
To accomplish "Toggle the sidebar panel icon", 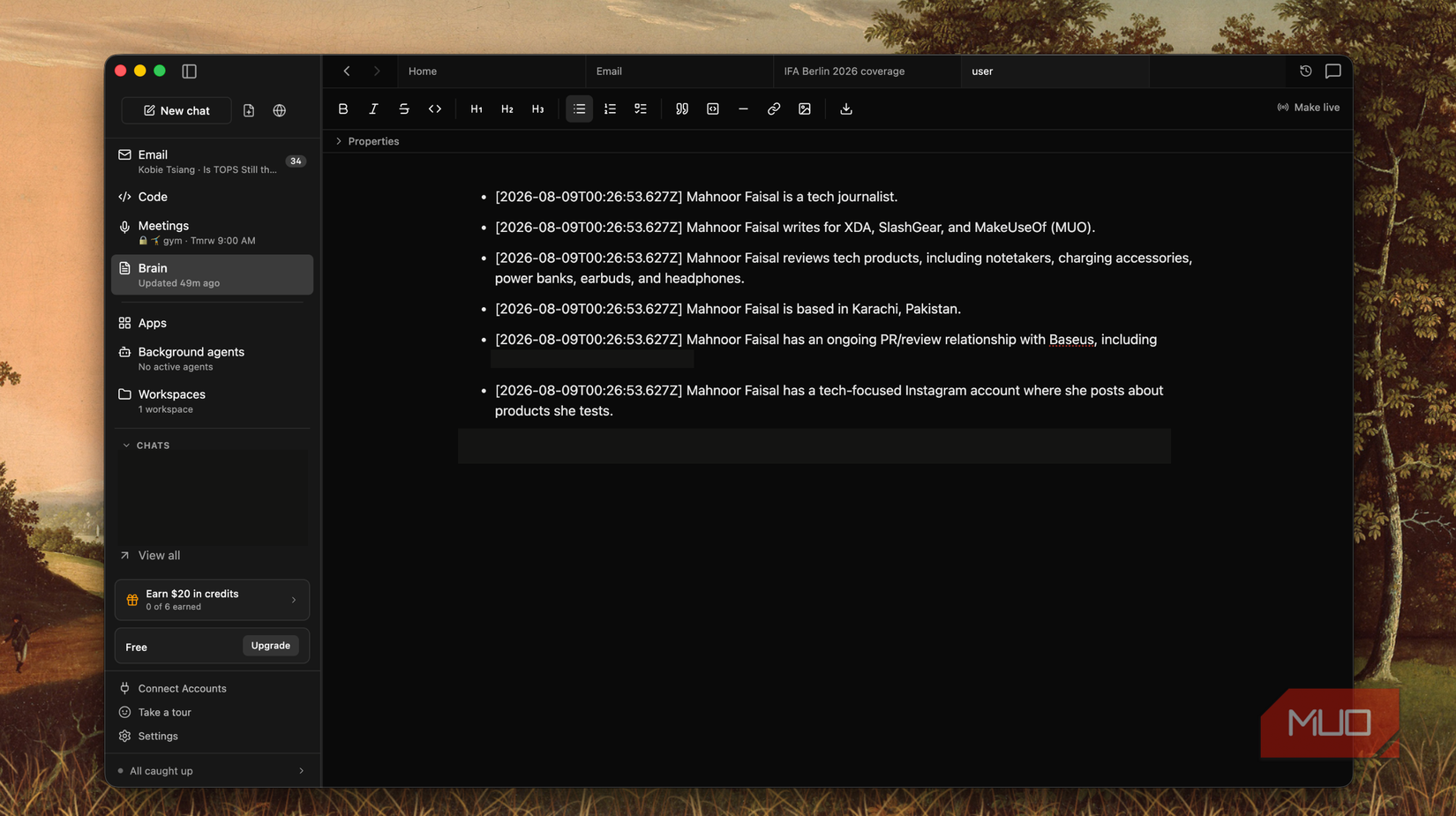I will (x=189, y=71).
